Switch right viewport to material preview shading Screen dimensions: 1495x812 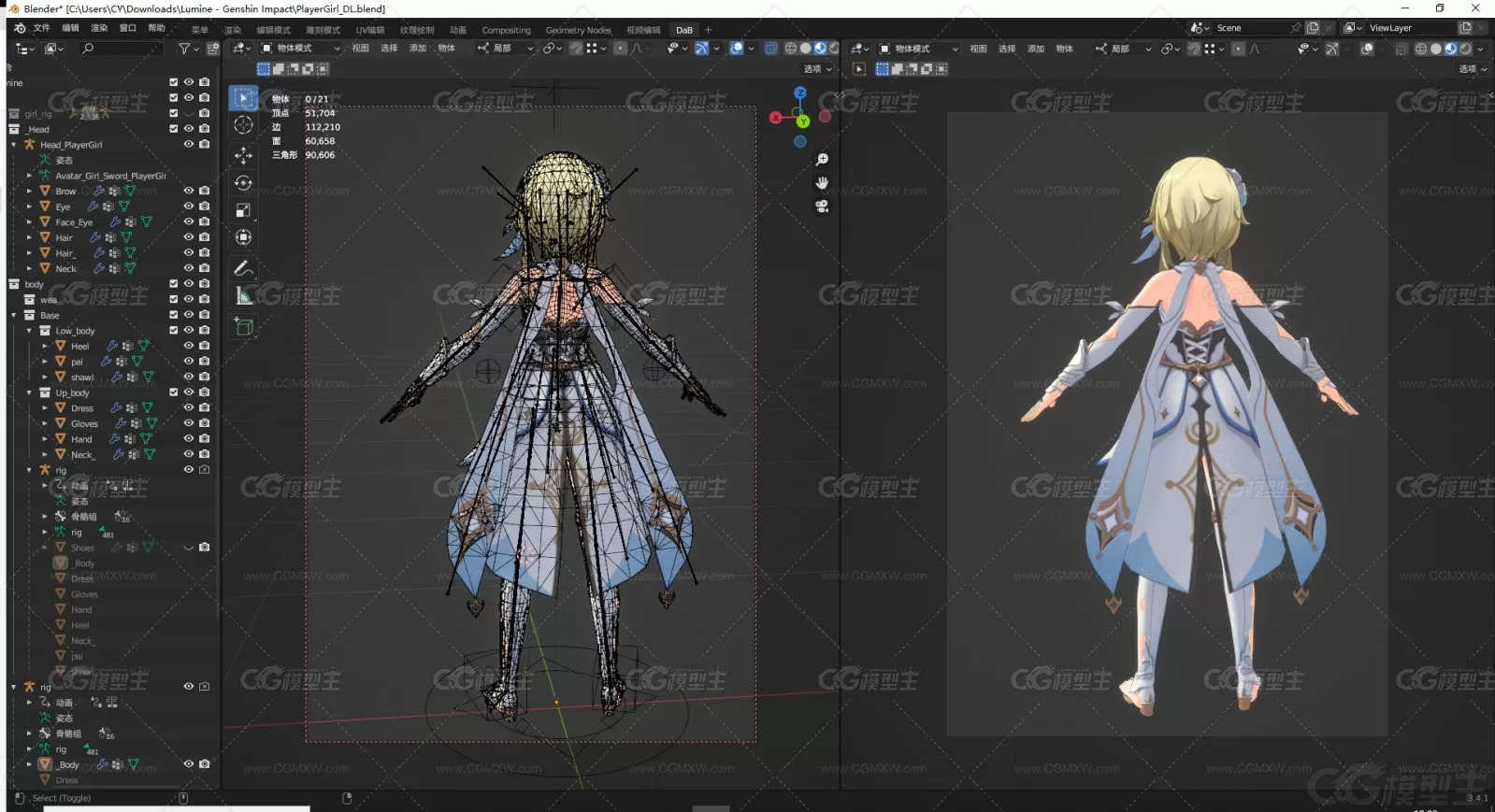[1450, 49]
